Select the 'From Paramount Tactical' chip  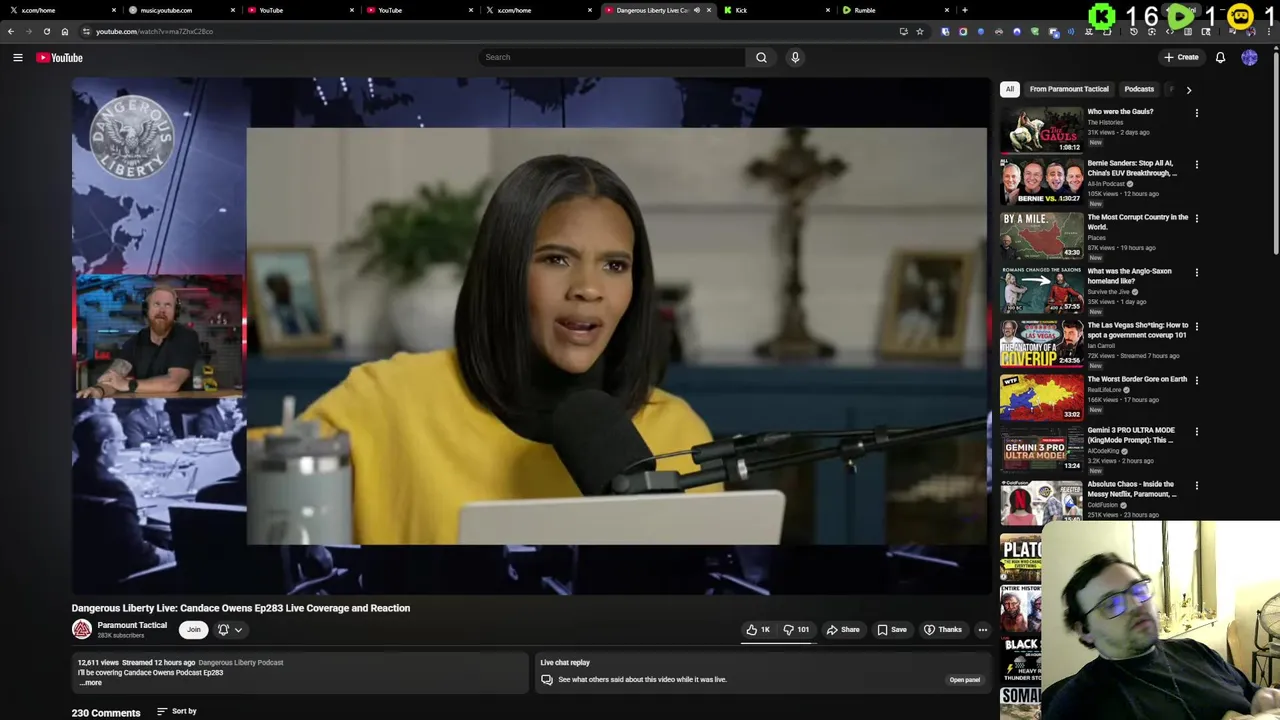coord(1069,89)
